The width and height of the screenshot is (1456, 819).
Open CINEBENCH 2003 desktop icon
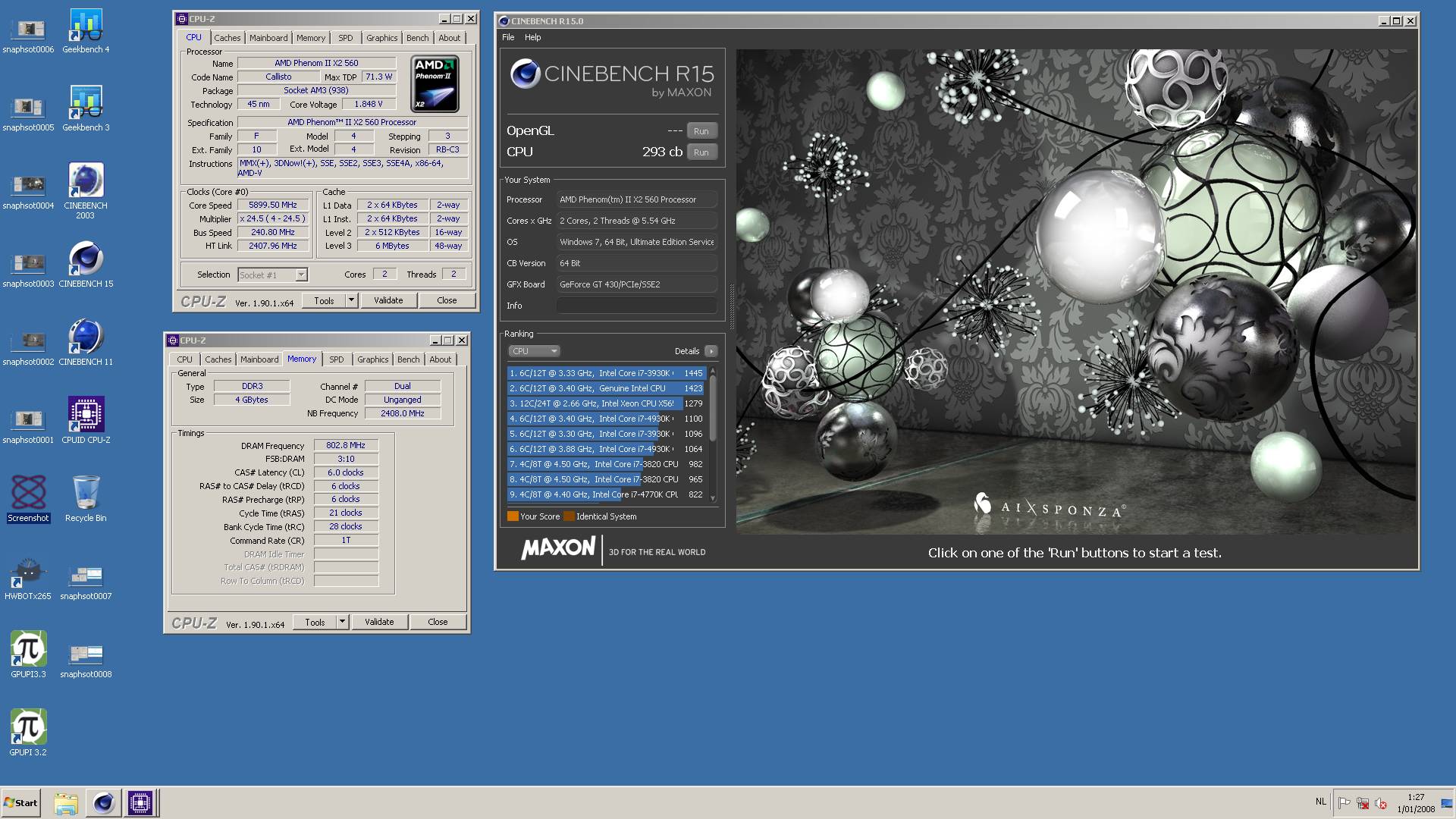point(86,190)
